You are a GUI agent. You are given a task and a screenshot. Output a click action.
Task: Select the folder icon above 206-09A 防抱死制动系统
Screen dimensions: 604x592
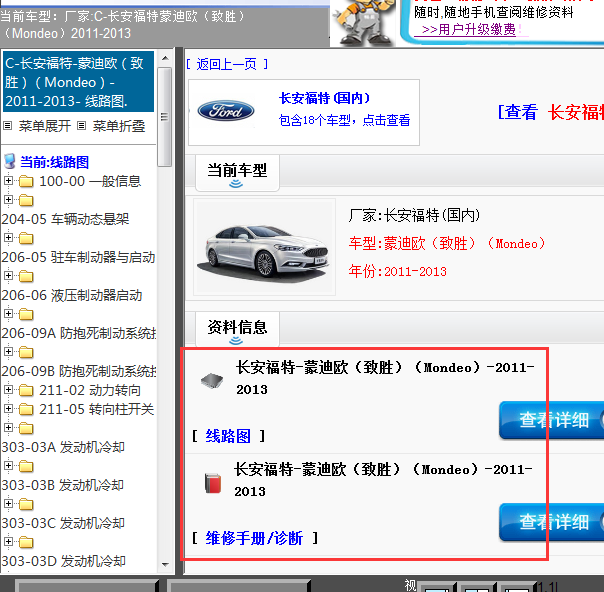(26, 314)
